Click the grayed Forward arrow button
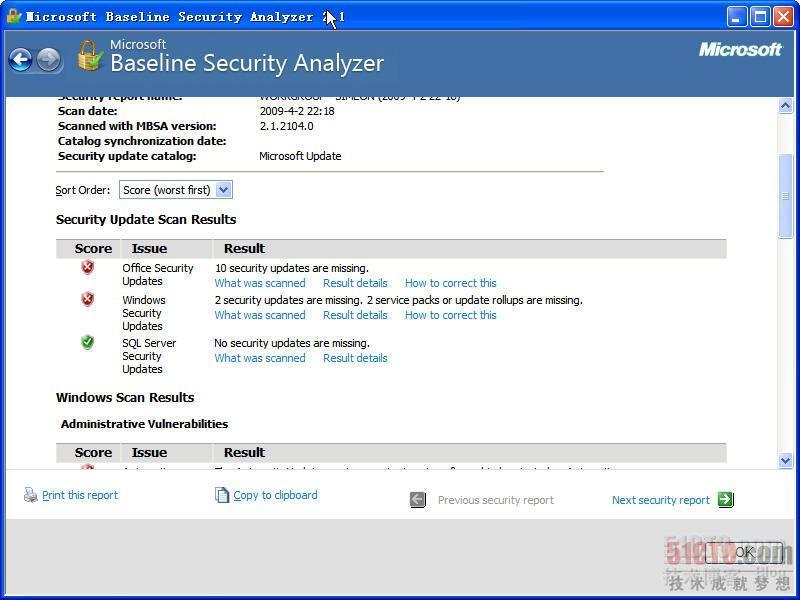The image size is (800, 600). [x=49, y=60]
